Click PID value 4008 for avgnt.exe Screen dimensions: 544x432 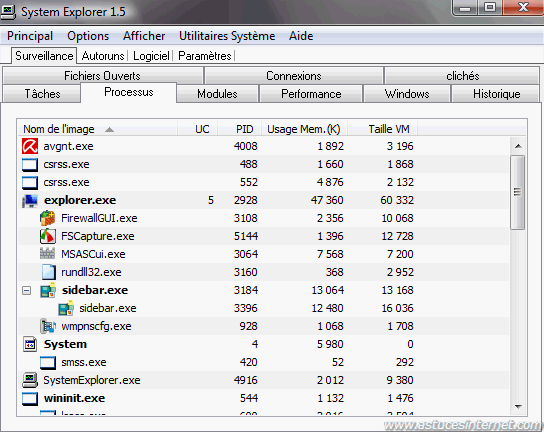click(x=246, y=146)
